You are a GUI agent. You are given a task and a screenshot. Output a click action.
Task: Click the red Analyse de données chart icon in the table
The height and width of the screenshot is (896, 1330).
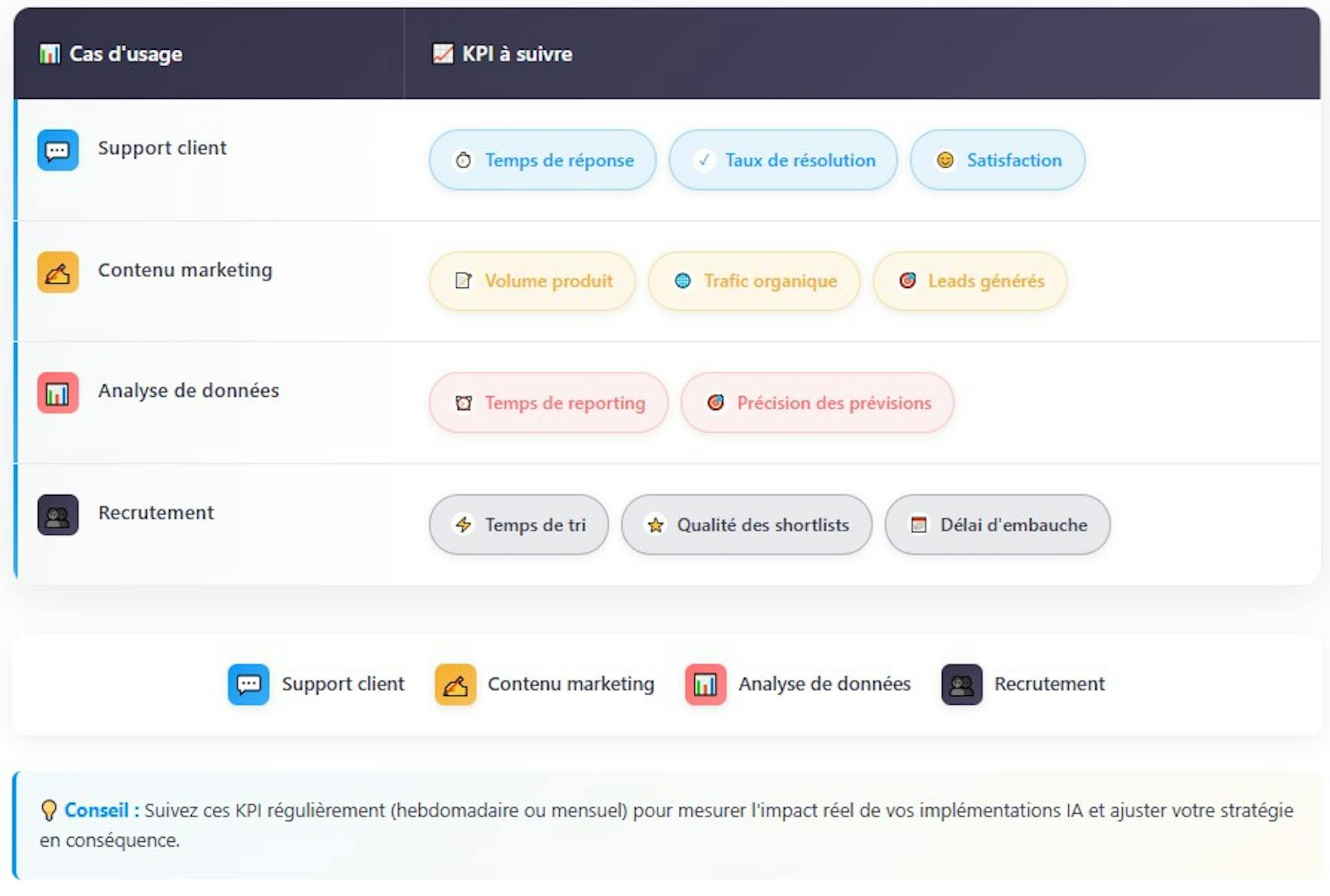(x=57, y=393)
